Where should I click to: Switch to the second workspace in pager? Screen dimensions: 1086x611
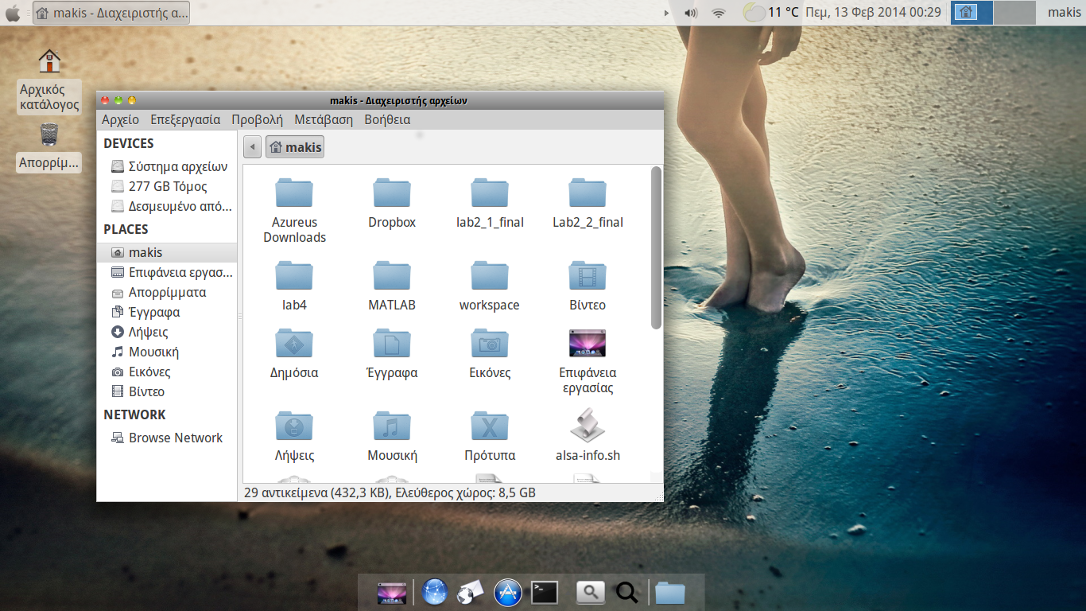pos(1014,13)
